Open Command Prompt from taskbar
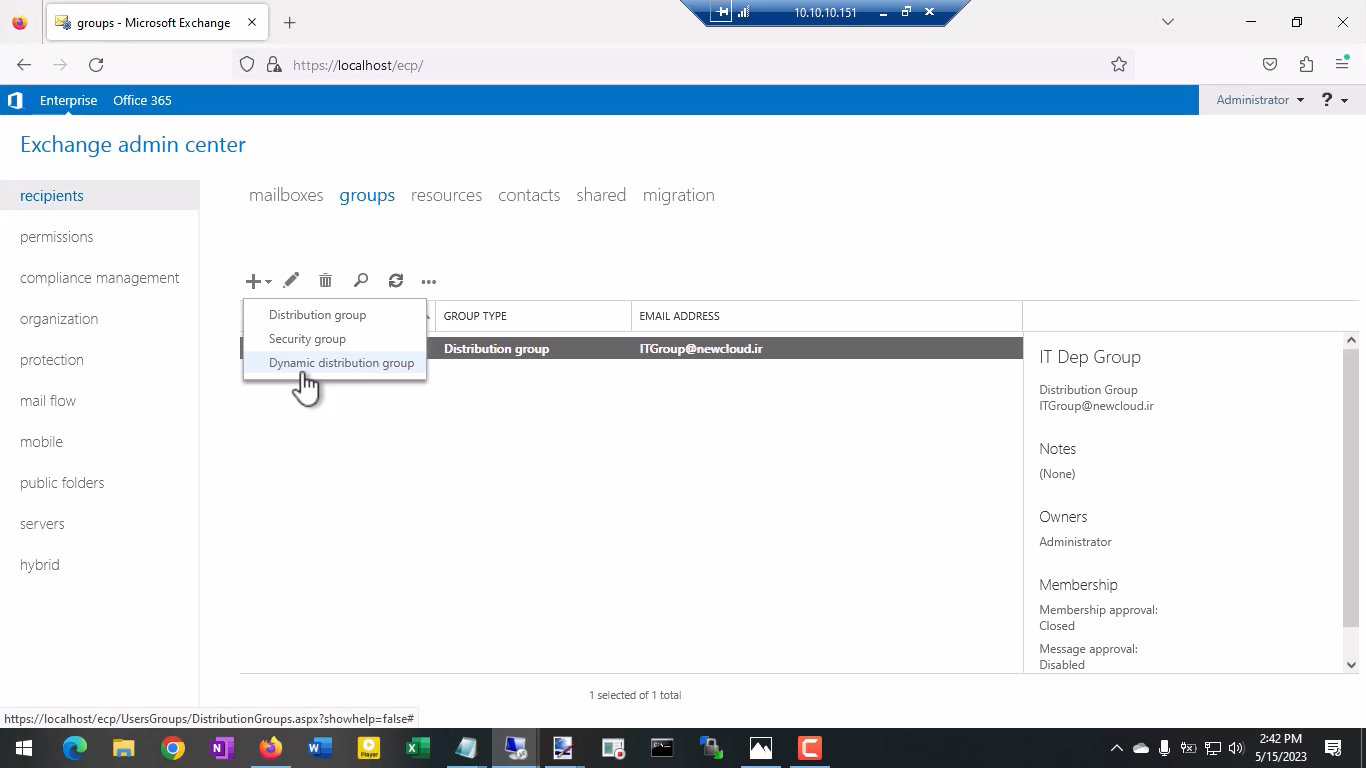This screenshot has height=768, width=1366. coord(662,748)
